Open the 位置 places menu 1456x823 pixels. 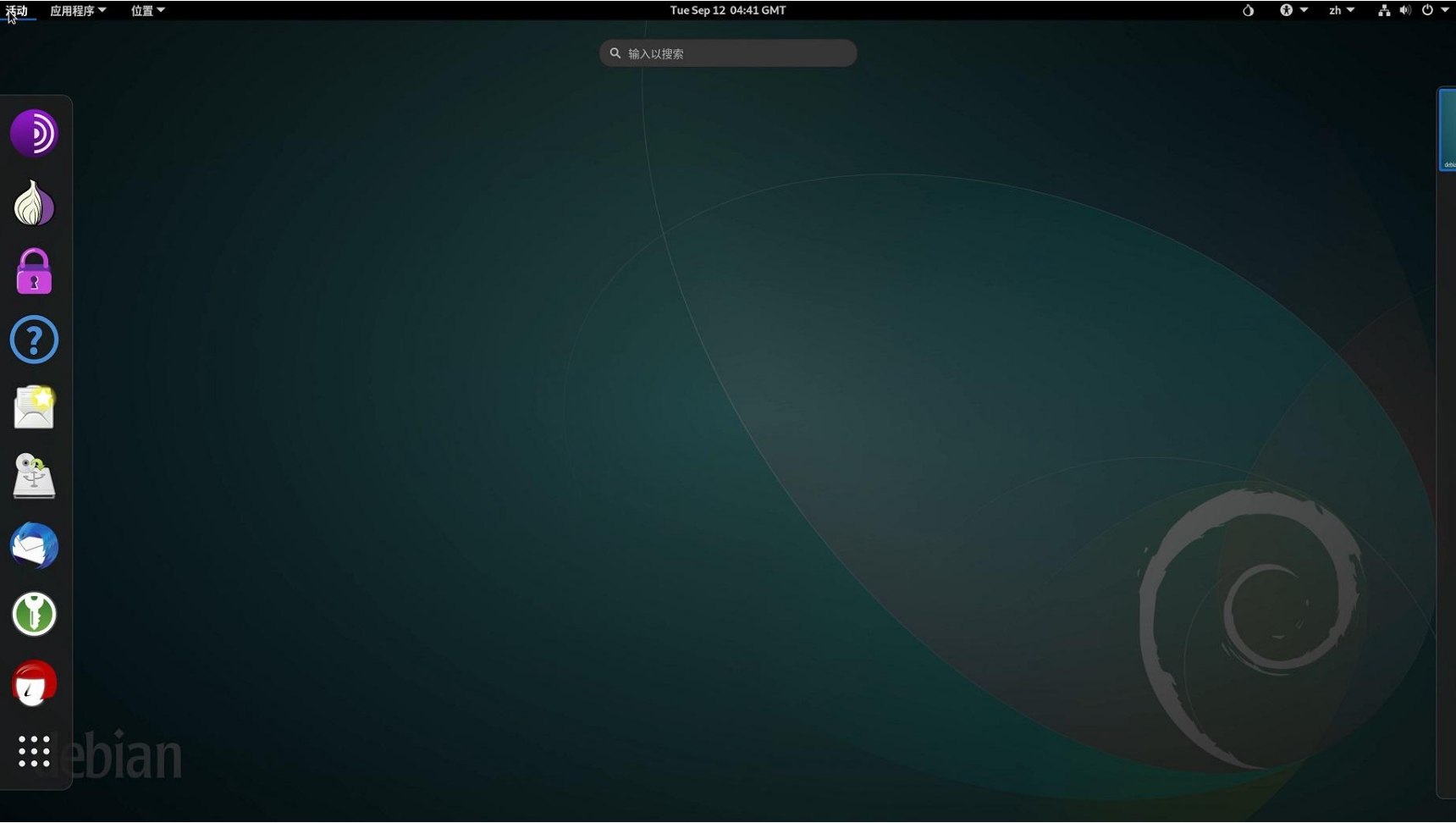[x=147, y=11]
